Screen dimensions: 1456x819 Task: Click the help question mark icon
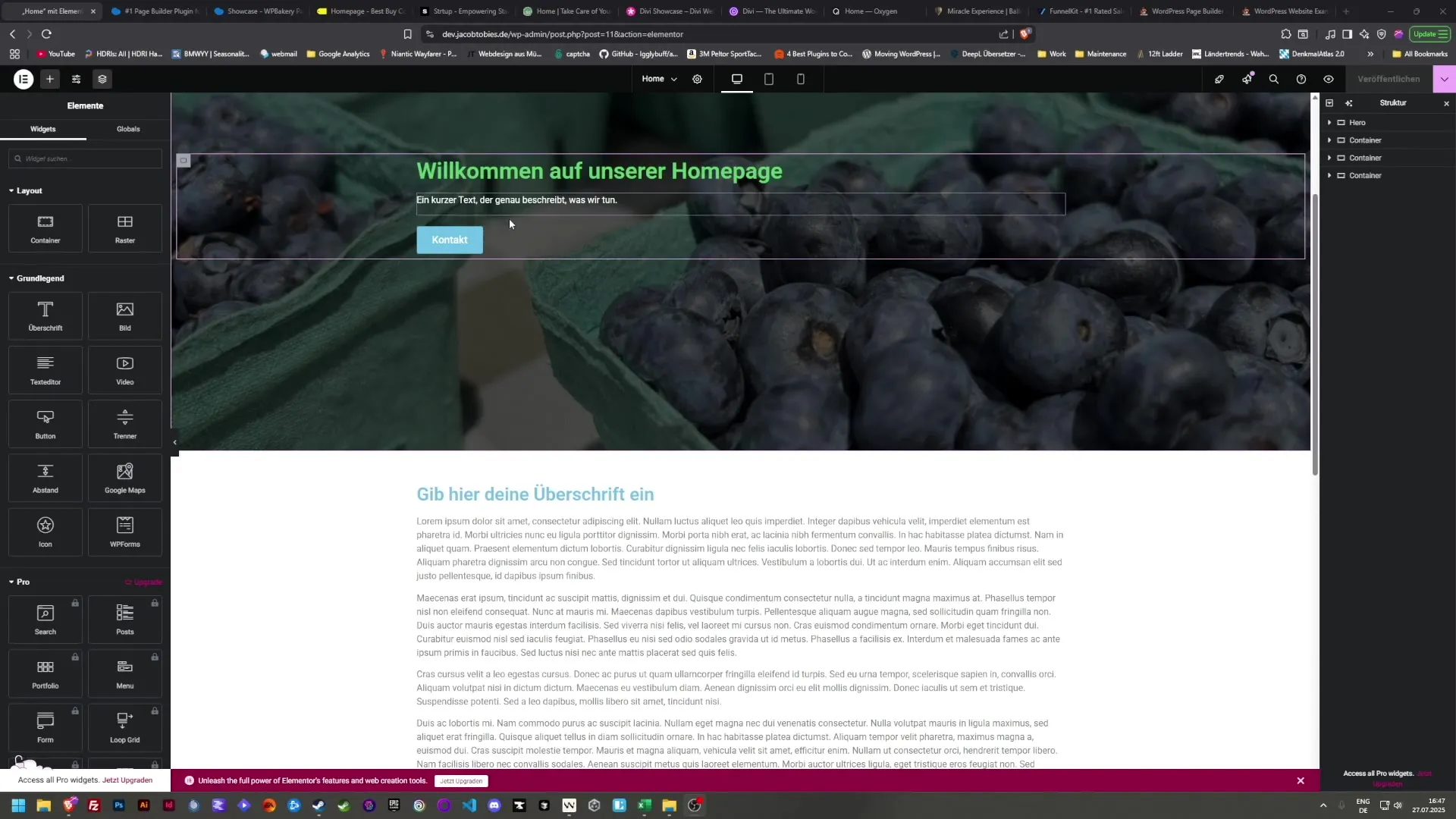(x=1301, y=79)
